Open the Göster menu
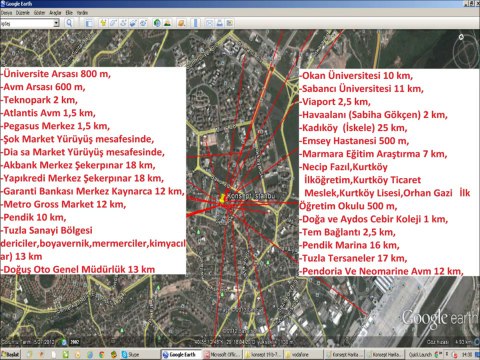The height and width of the screenshot is (360, 480). pyautogui.click(x=39, y=13)
